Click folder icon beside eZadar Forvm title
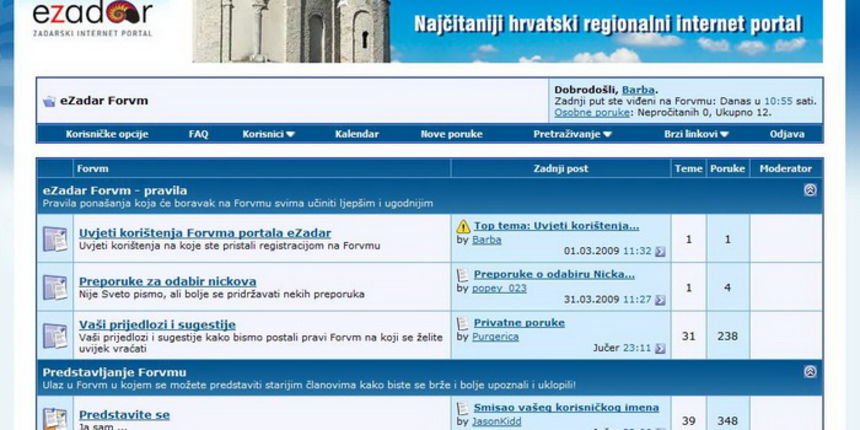The width and height of the screenshot is (860, 430). click(49, 101)
